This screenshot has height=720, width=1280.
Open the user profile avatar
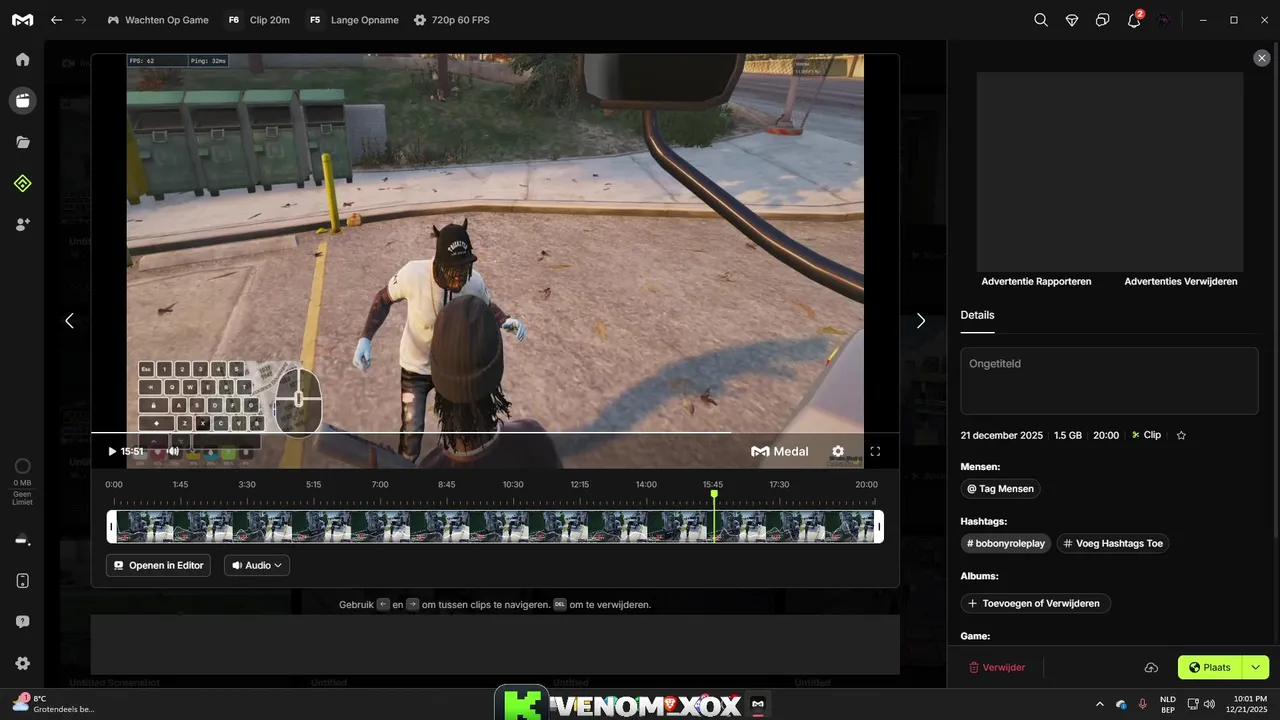(x=1165, y=20)
